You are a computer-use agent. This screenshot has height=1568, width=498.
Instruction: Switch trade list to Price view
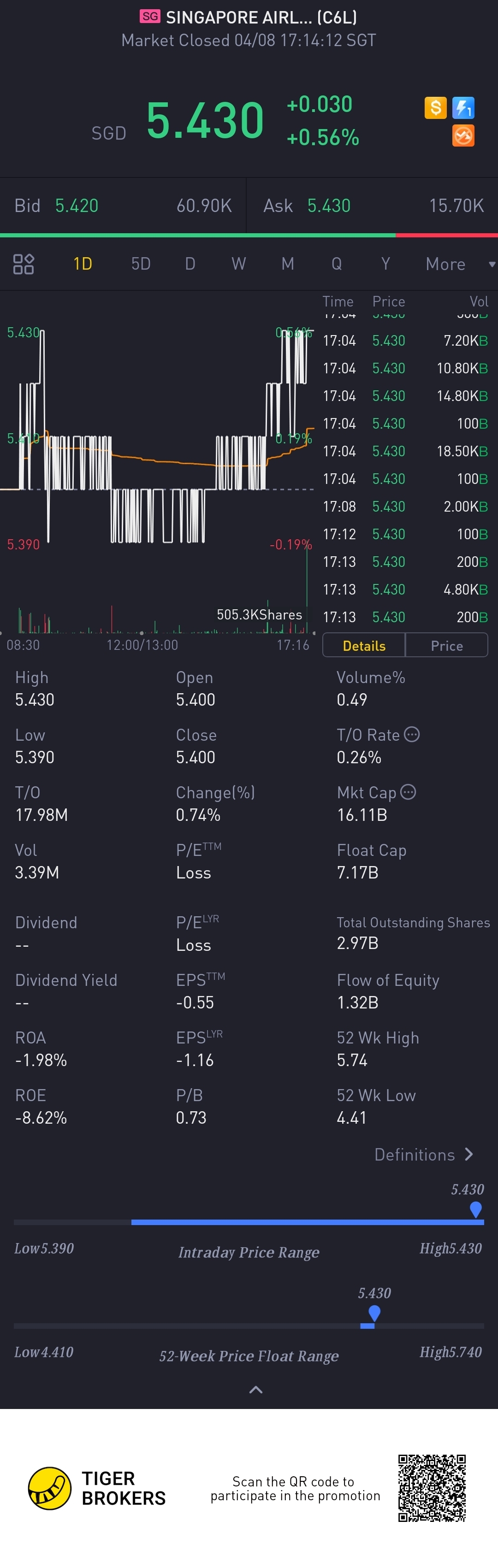pyautogui.click(x=447, y=646)
